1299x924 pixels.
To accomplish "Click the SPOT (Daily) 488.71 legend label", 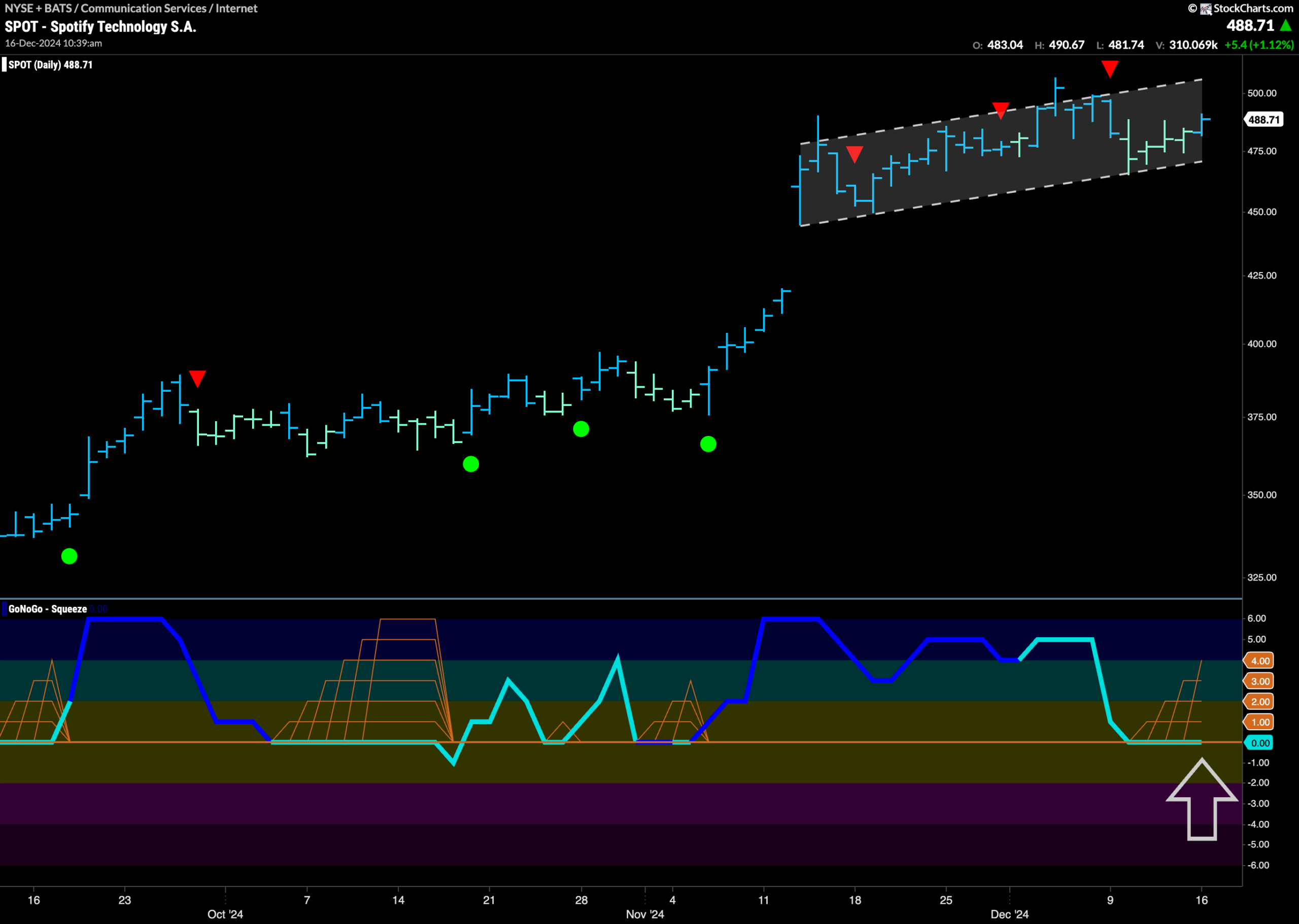I will point(50,65).
